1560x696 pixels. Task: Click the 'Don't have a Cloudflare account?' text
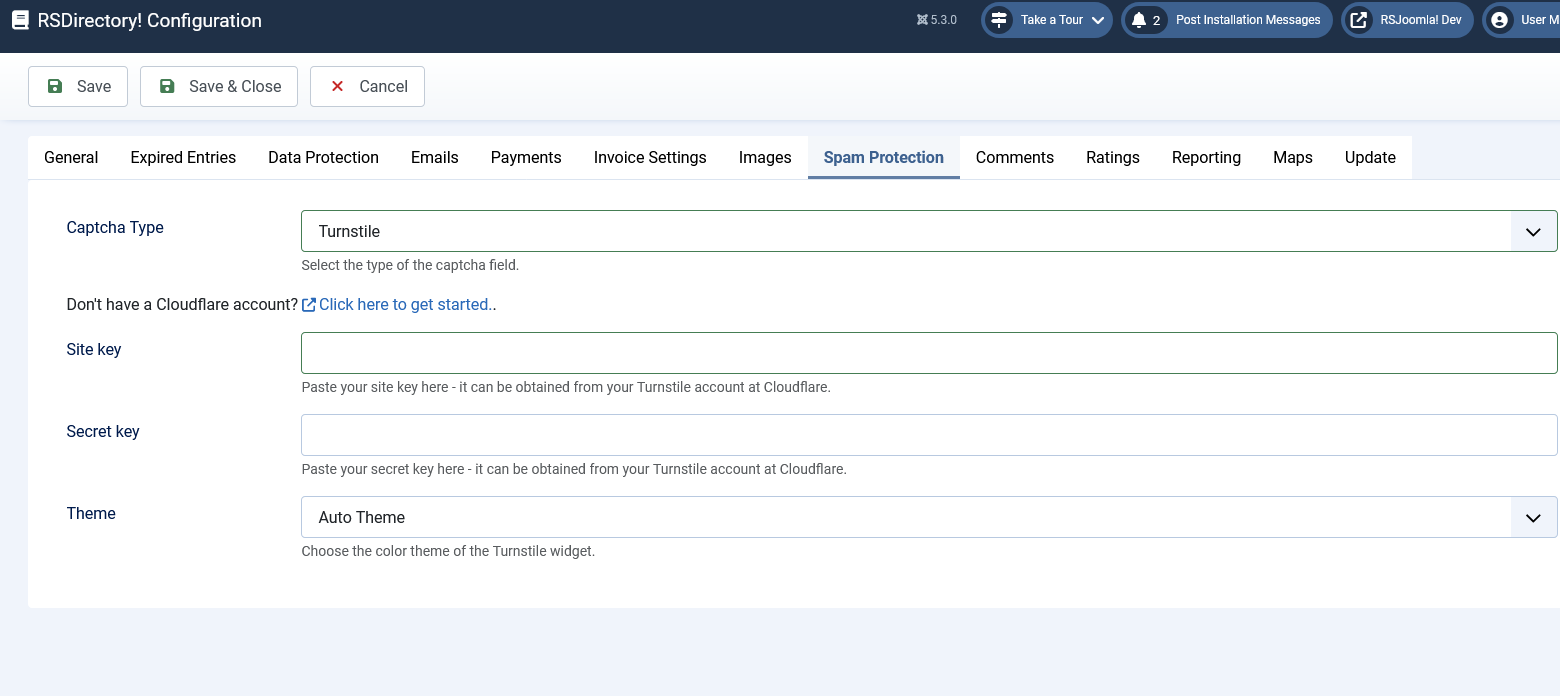(182, 304)
